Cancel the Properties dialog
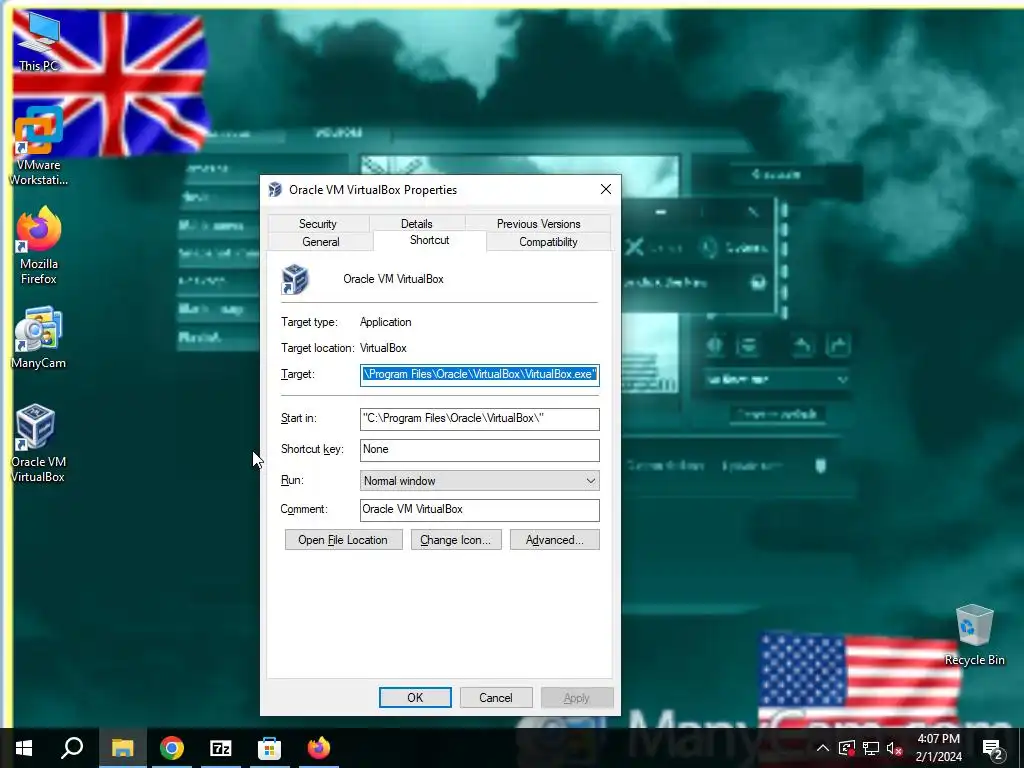The width and height of the screenshot is (1024, 768). click(496, 697)
